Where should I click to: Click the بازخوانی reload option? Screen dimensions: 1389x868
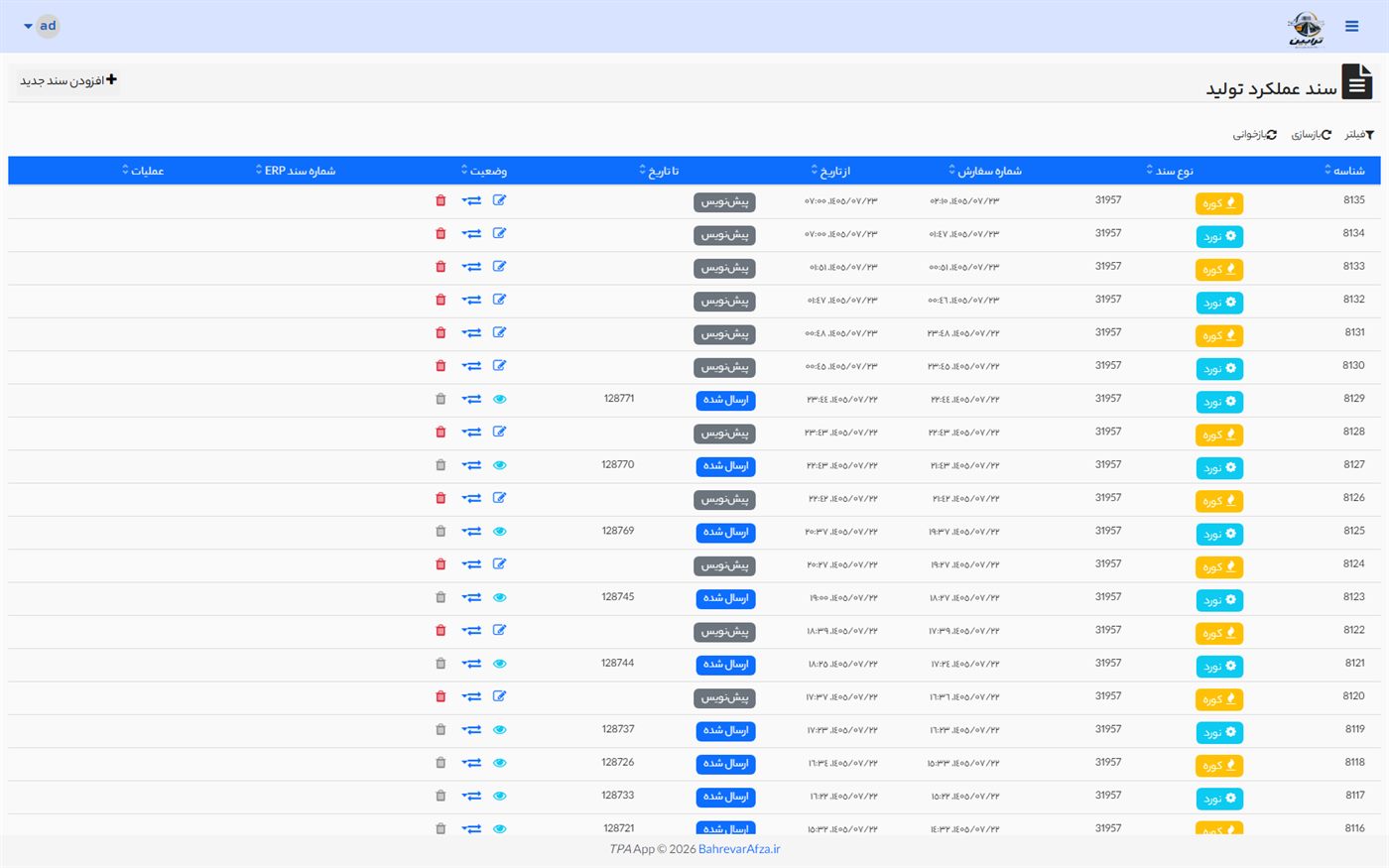(1255, 135)
